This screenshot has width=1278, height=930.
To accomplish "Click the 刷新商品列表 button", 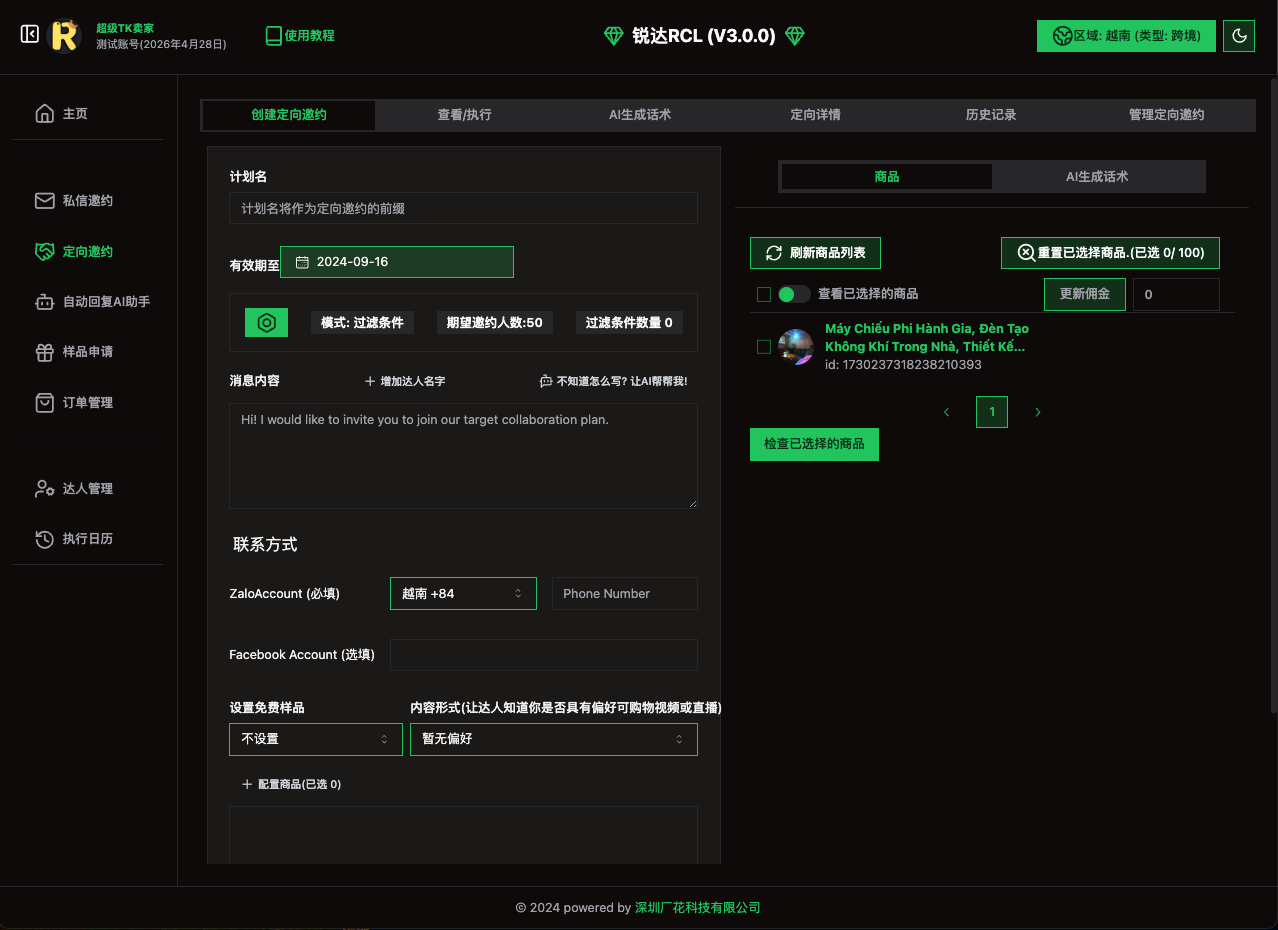I will pyautogui.click(x=815, y=253).
